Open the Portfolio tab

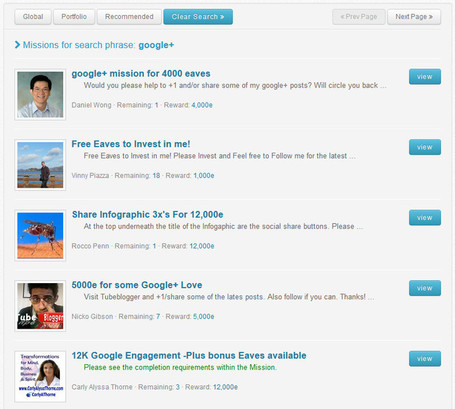[x=74, y=17]
